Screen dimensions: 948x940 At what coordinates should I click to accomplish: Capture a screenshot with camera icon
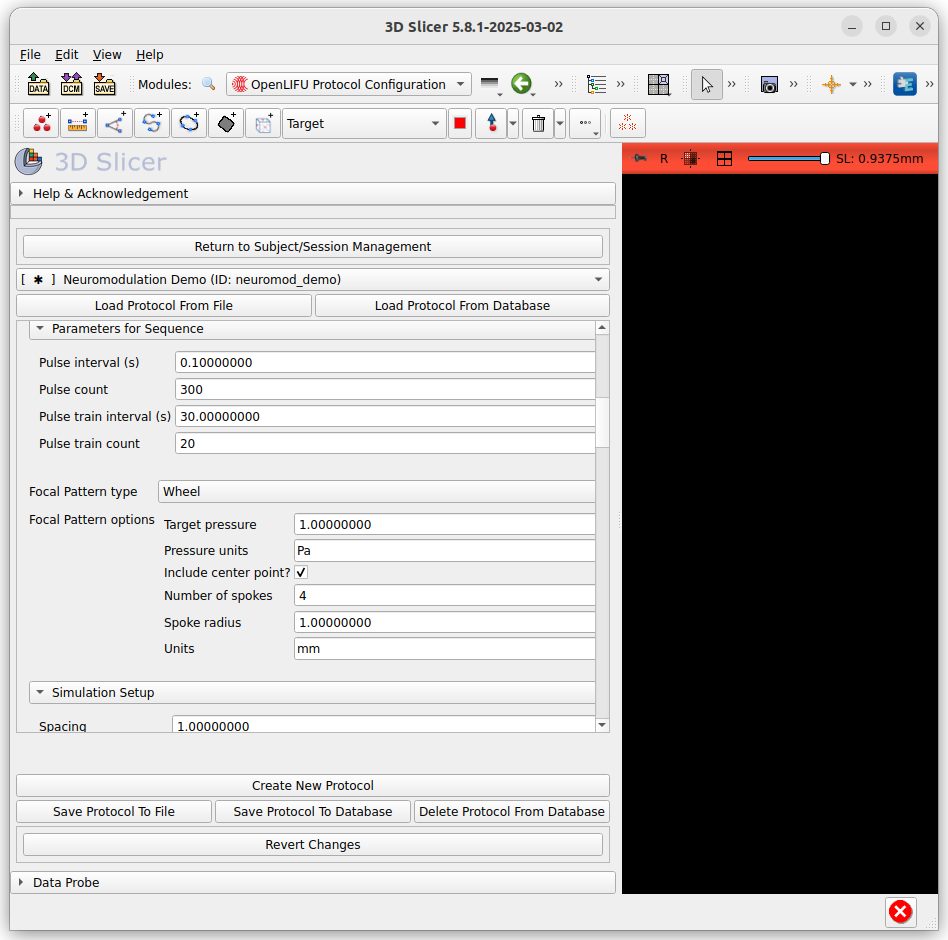[769, 84]
